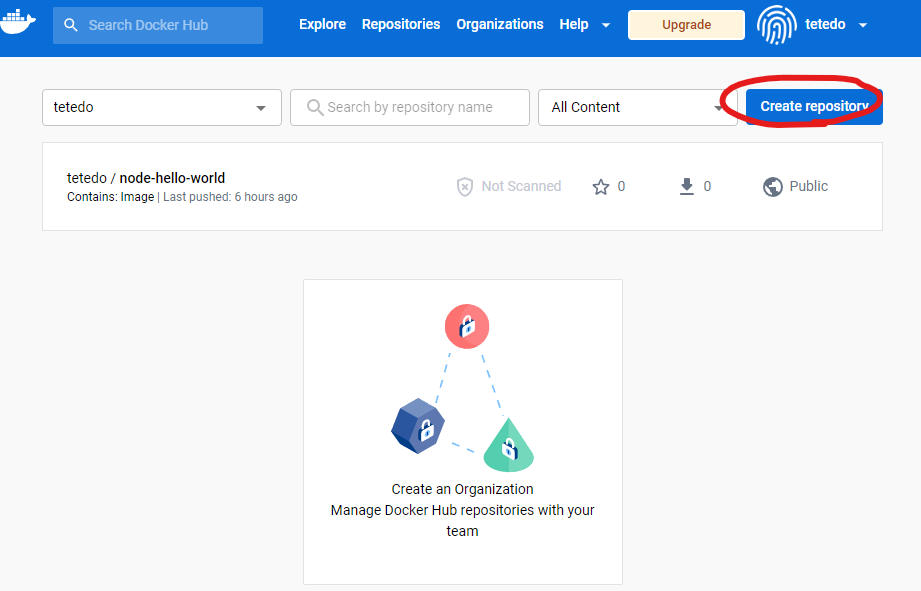Click the blue hexagon padlock illustration icon
Image resolution: width=921 pixels, height=591 pixels.
click(x=418, y=426)
